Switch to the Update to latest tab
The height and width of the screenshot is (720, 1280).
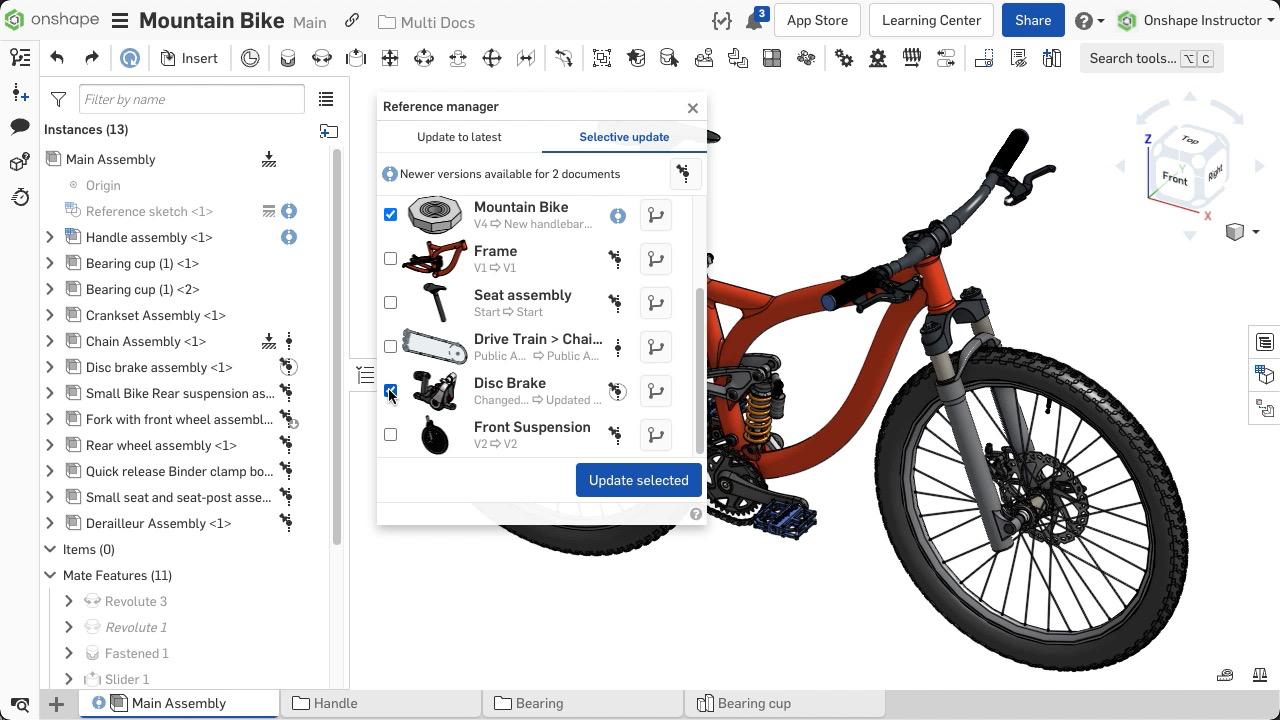tap(459, 137)
